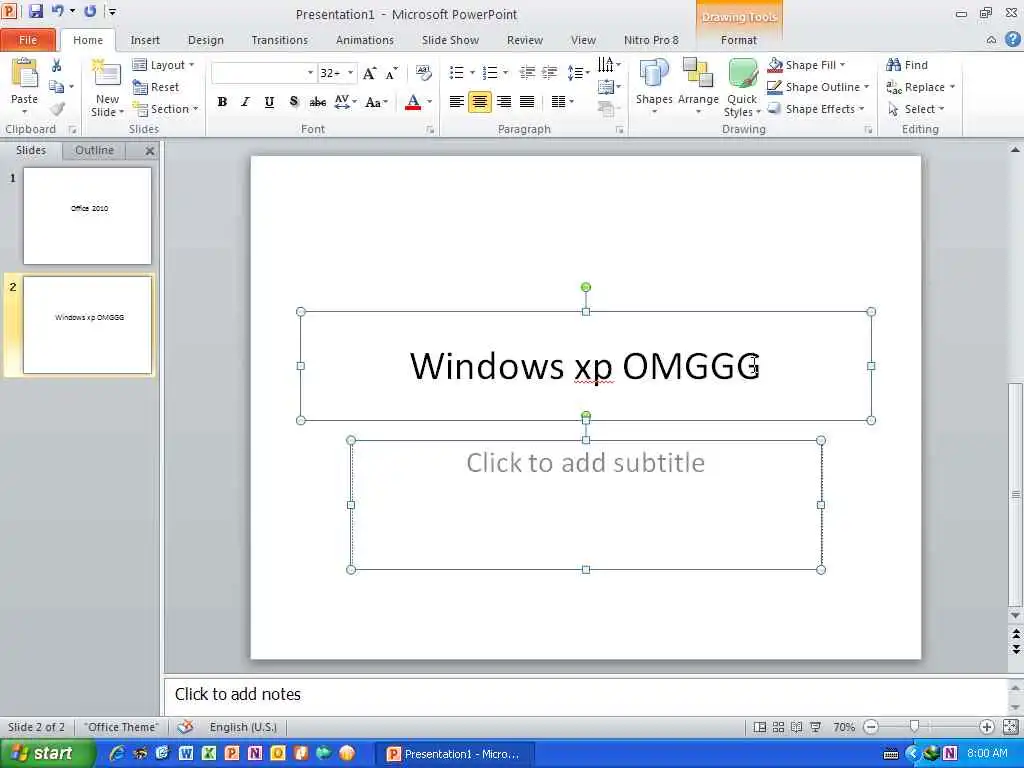The image size is (1024, 768).
Task: Click the Click to add subtitle placeholder
Action: point(586,504)
